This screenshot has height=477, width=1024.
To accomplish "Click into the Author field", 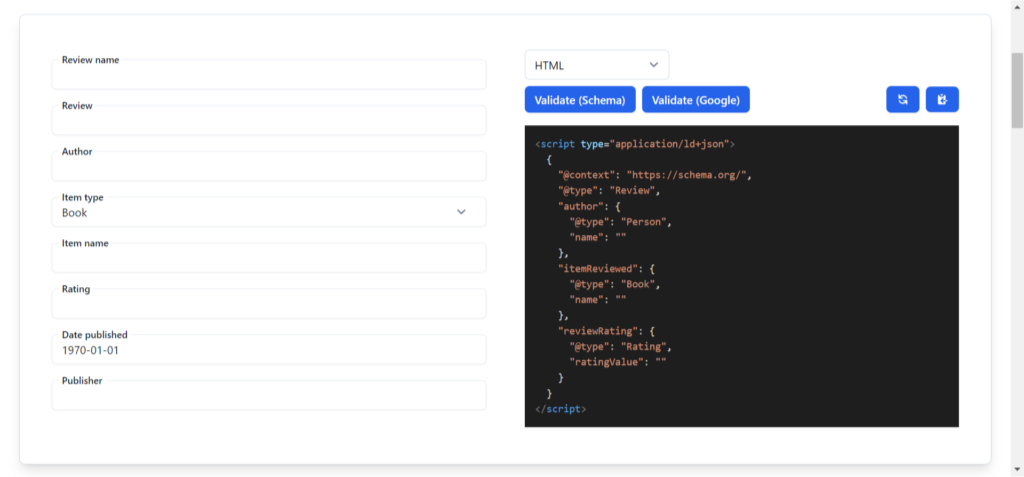I will coord(269,166).
